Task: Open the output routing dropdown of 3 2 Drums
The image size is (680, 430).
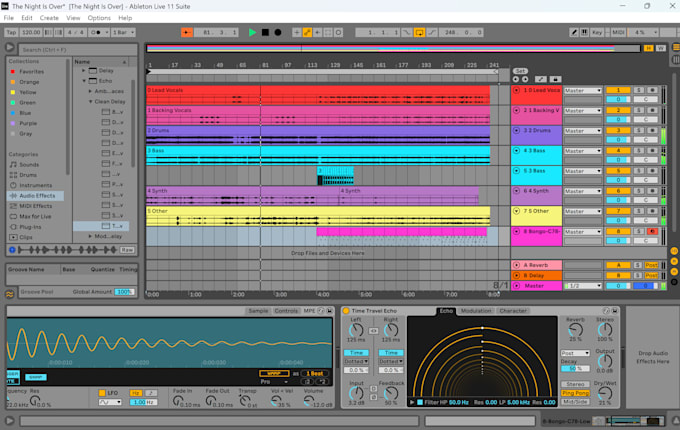Action: 583,131
